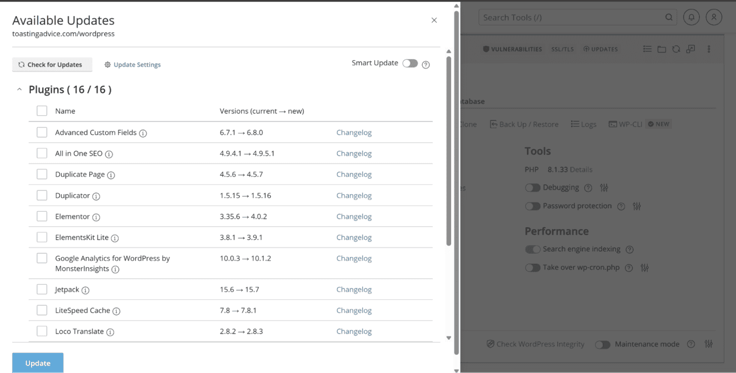736x373 pixels.
Task: Collapse the Plugins section chevron
Action: tap(19, 89)
